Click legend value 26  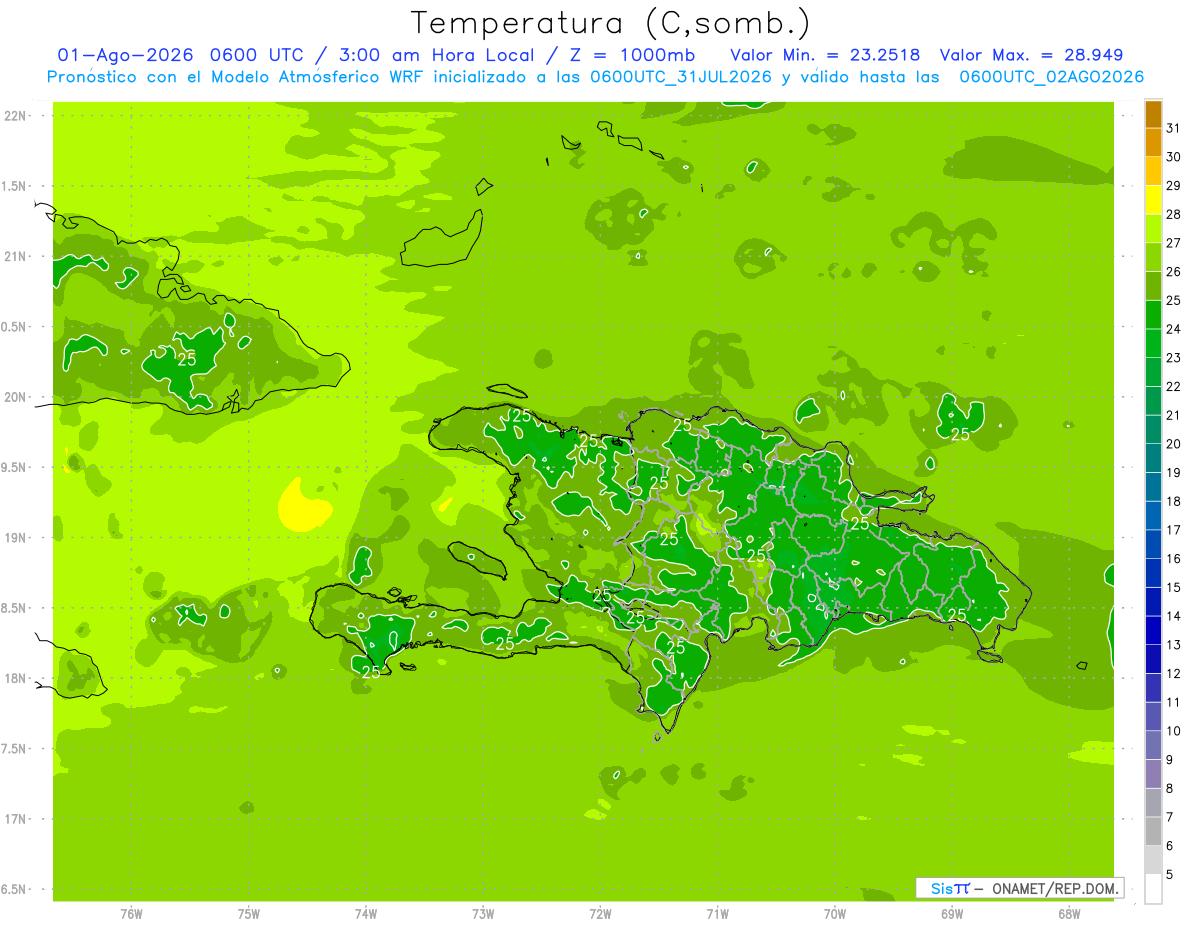[1174, 272]
